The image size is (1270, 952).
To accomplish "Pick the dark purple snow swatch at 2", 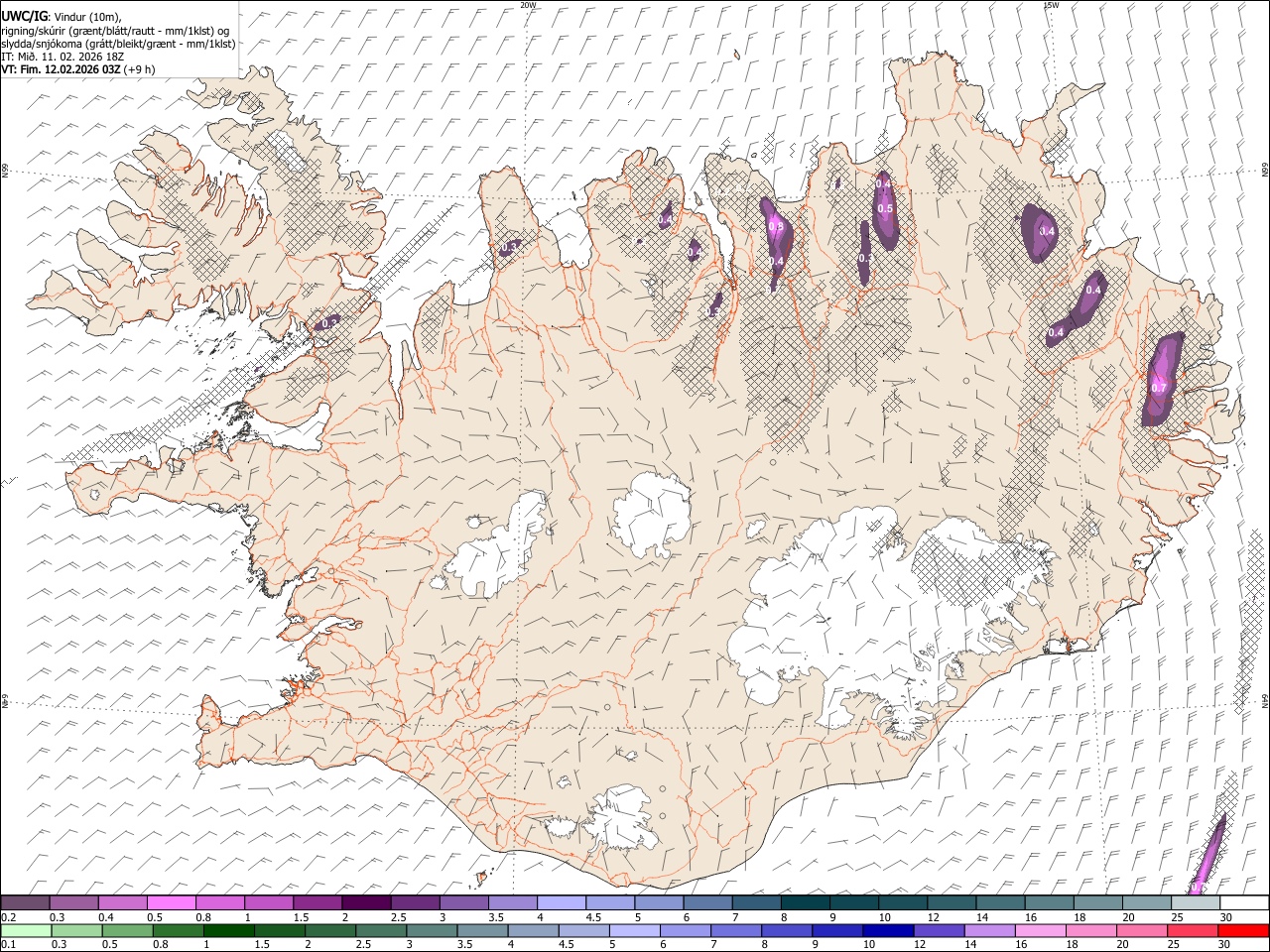I will pos(366,902).
